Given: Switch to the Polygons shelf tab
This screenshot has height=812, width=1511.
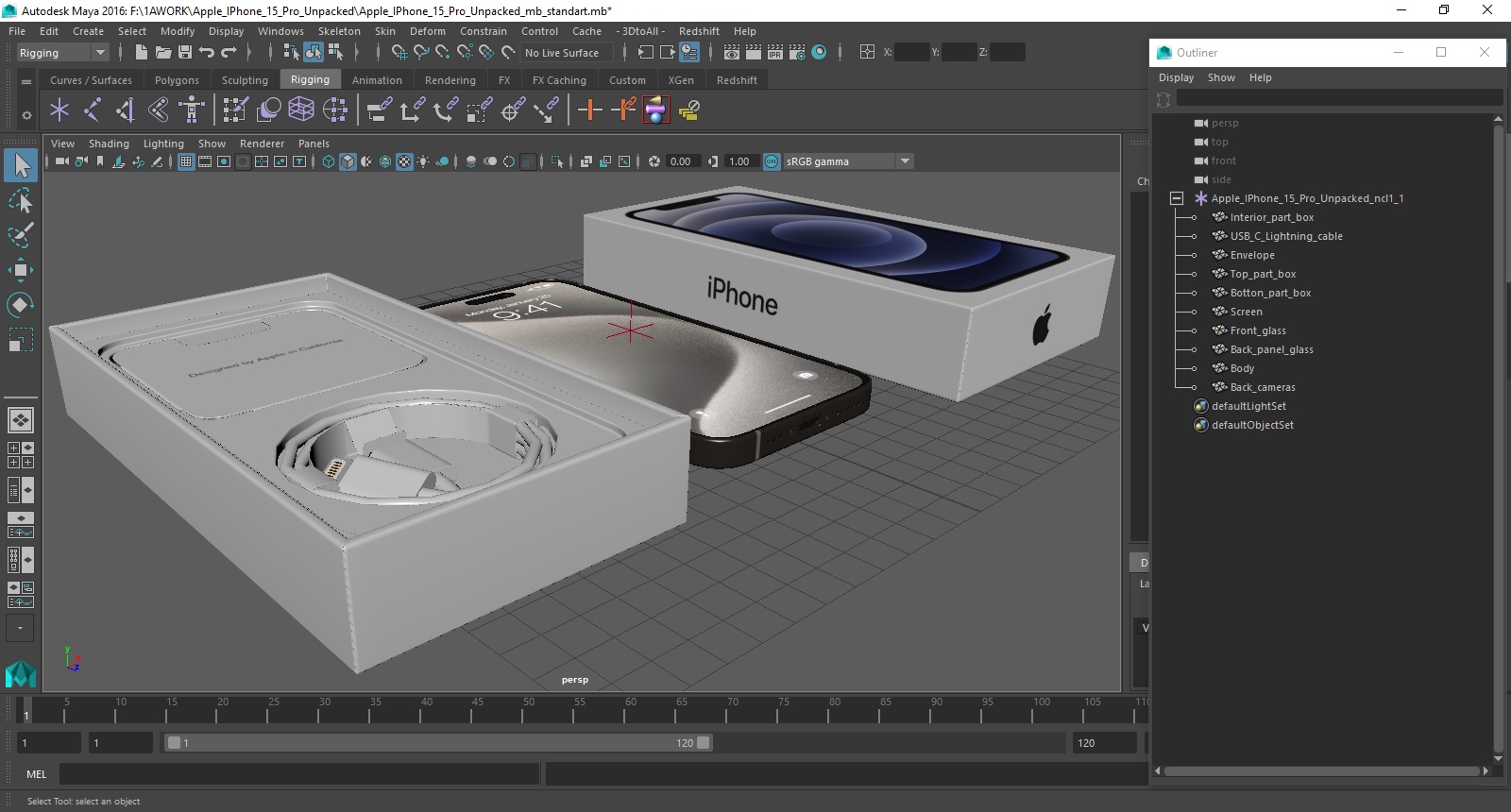Looking at the screenshot, I should pos(177,80).
